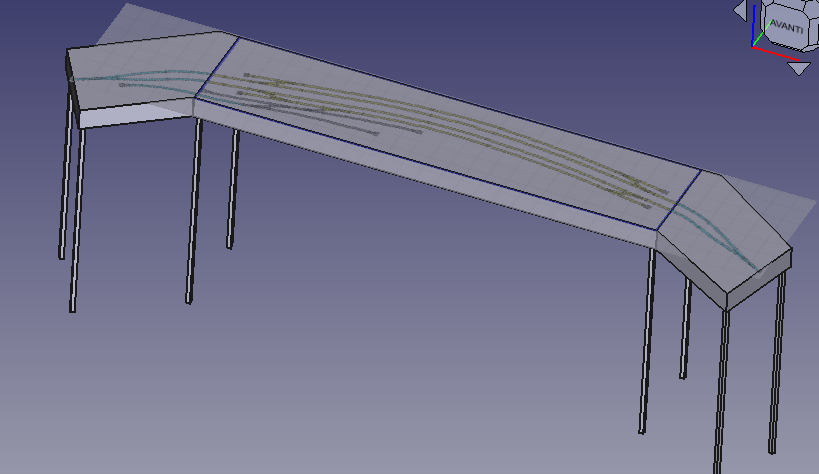Click the red X axis indicator line
Viewport: 819px width, 474px height.
tap(778, 52)
